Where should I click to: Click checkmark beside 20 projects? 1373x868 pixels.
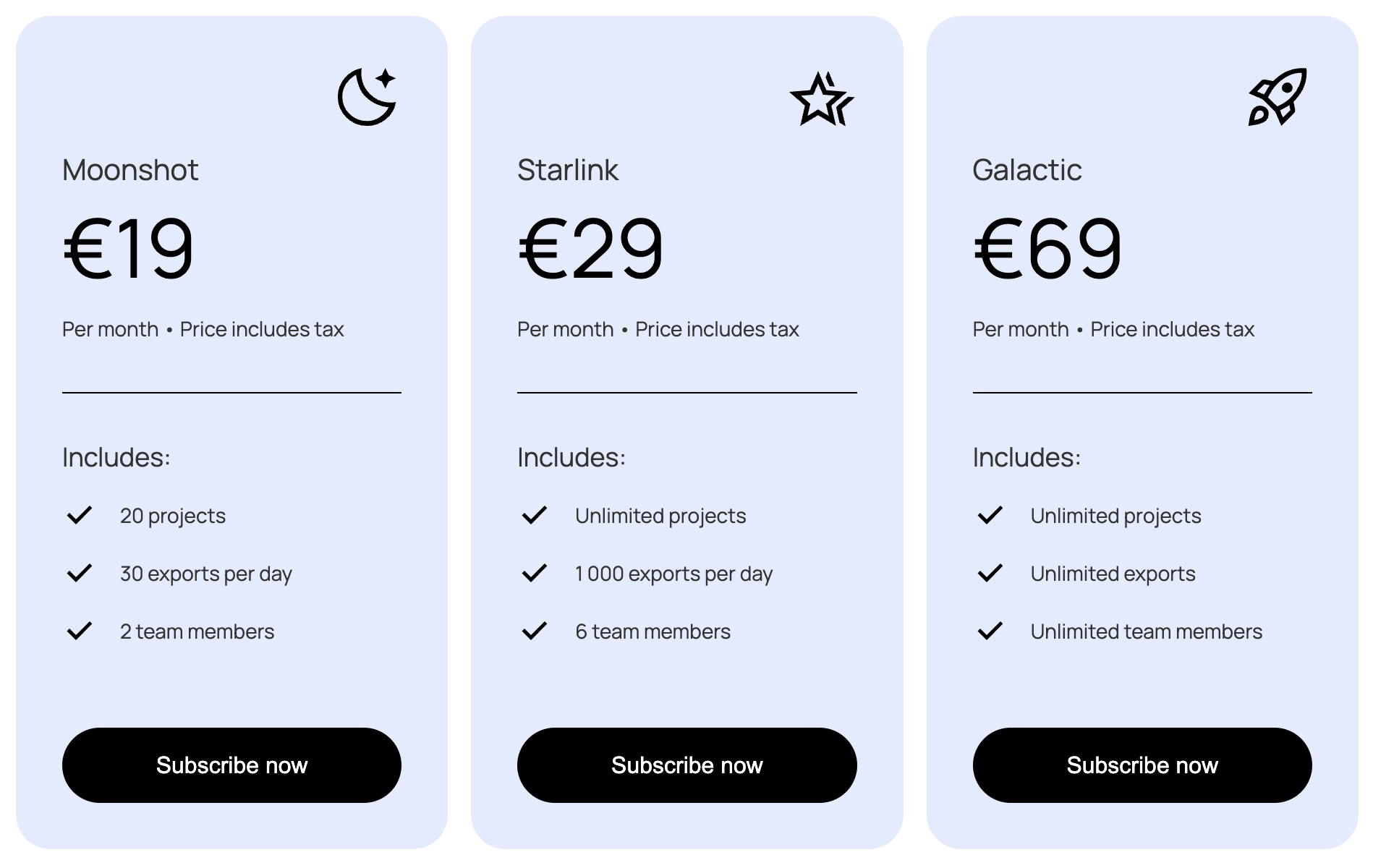click(80, 515)
